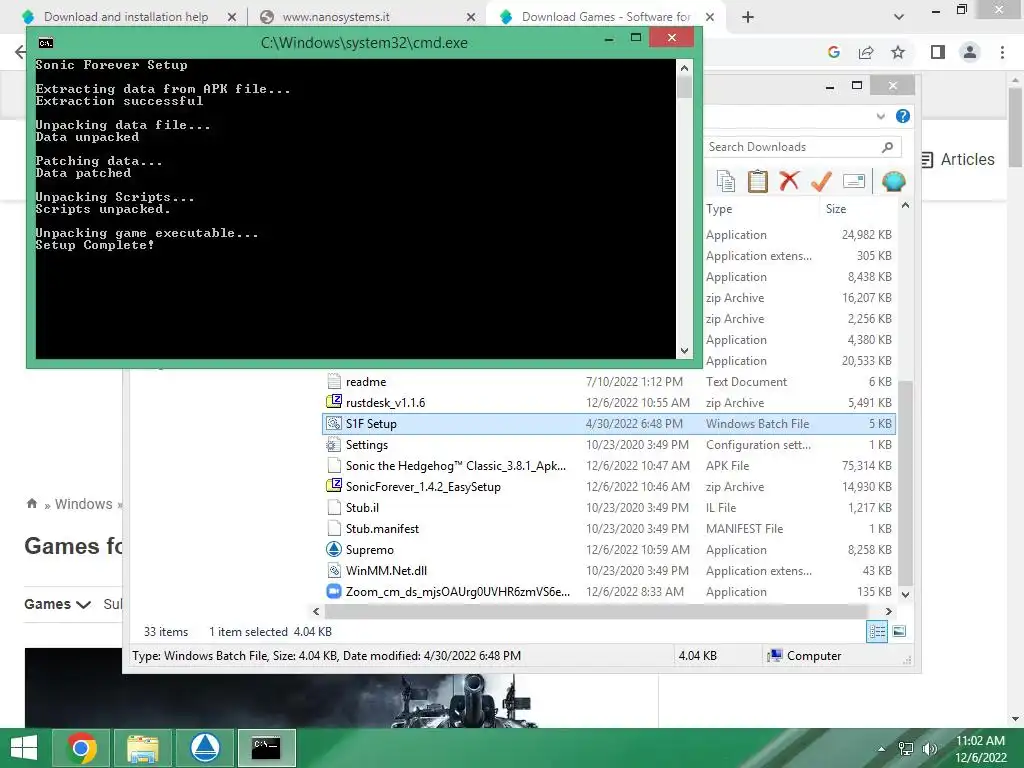The height and width of the screenshot is (768, 1024).
Task: Click the volume speaker tray icon
Action: 929,749
